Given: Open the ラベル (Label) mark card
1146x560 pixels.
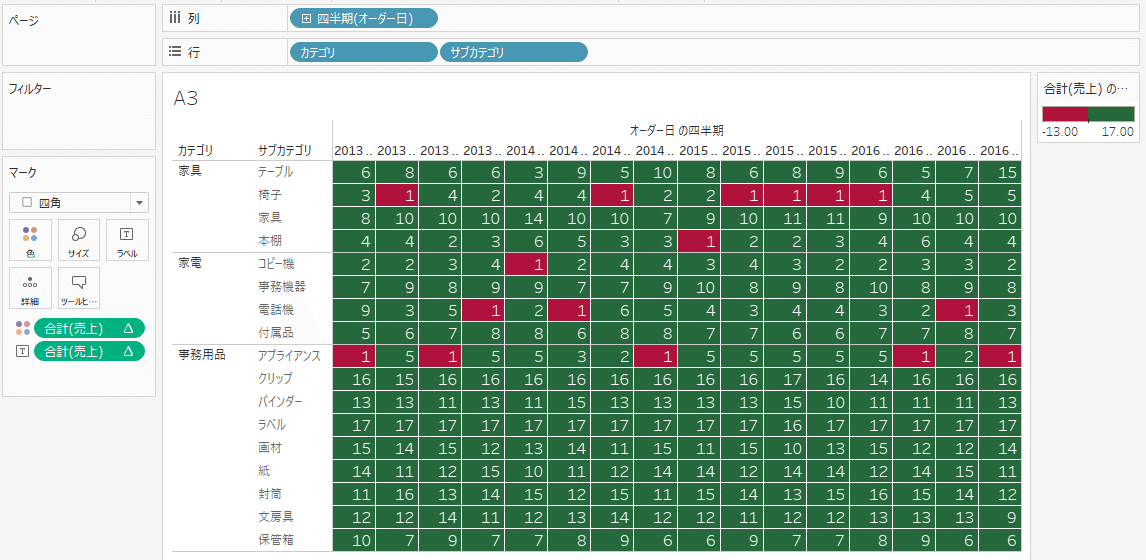Looking at the screenshot, I should coord(127,240).
